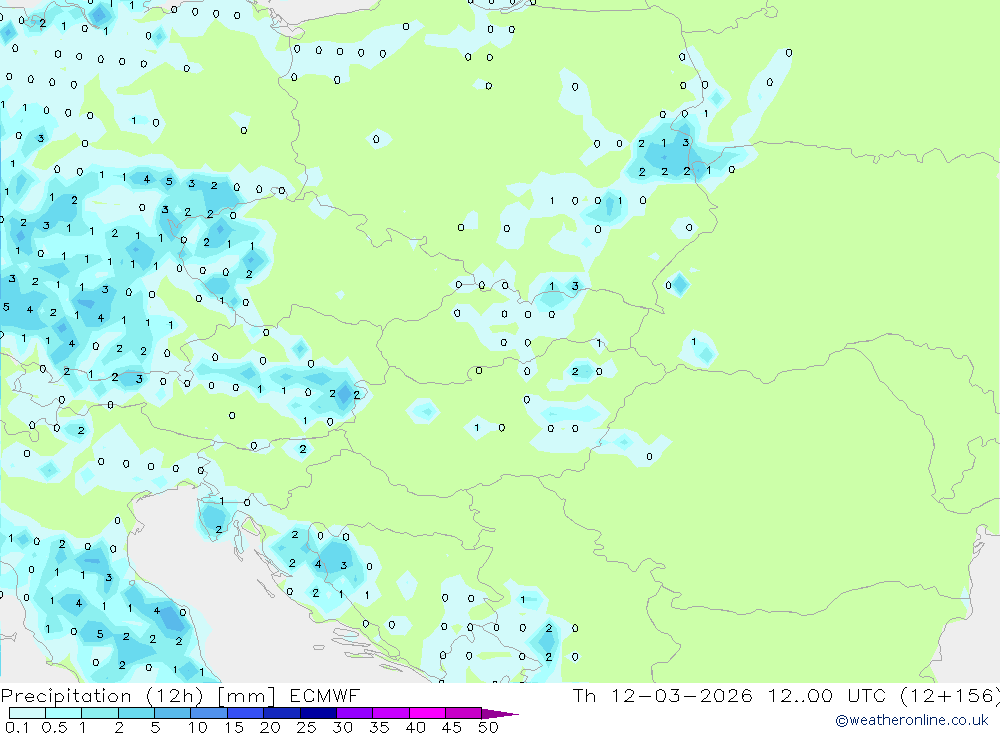This screenshot has height=733, width=1000.
Task: Click the 35–40 mm violet swatch
Action: 391,713
